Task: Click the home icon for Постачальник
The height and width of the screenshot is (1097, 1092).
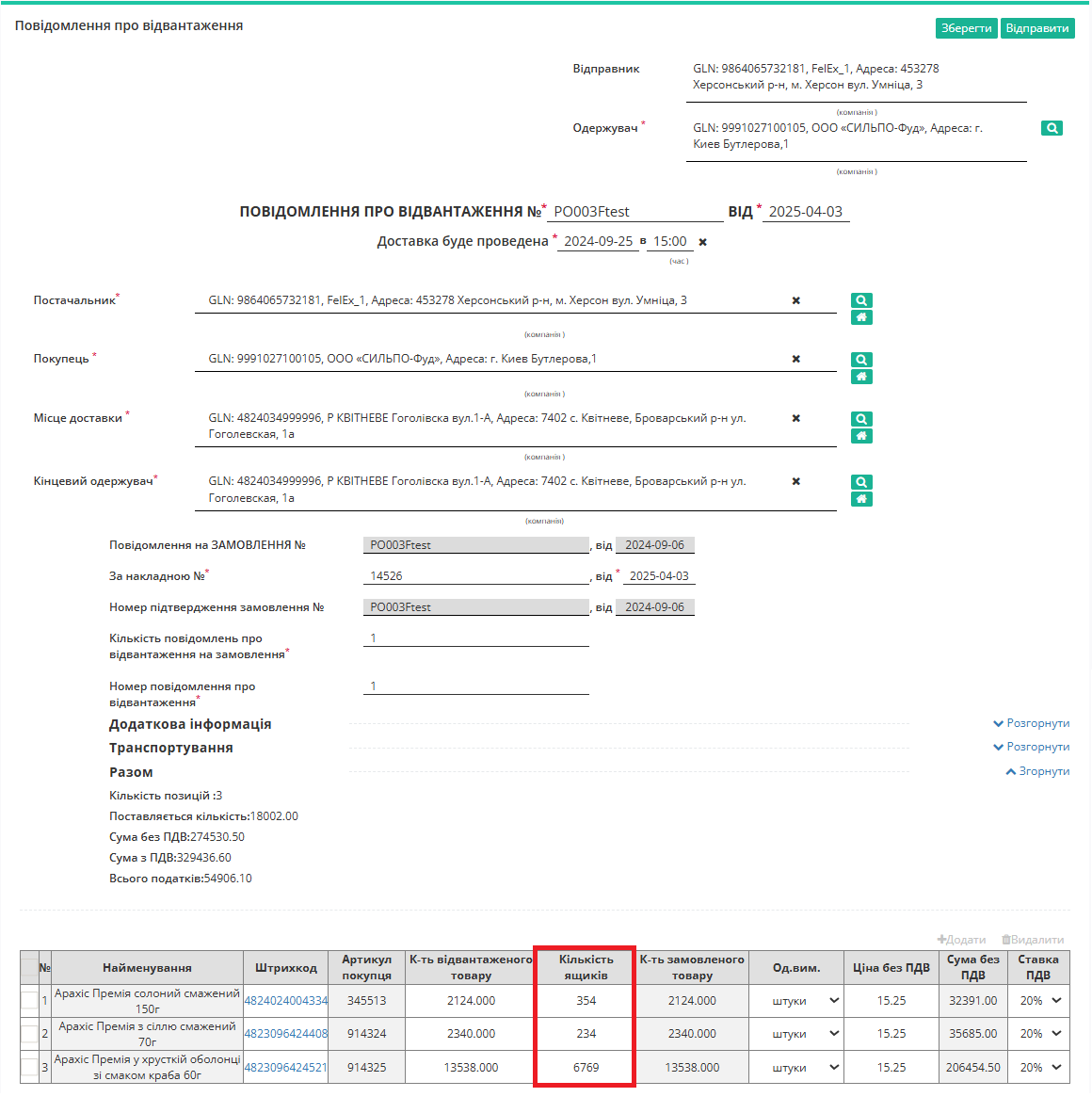Action: click(x=861, y=317)
